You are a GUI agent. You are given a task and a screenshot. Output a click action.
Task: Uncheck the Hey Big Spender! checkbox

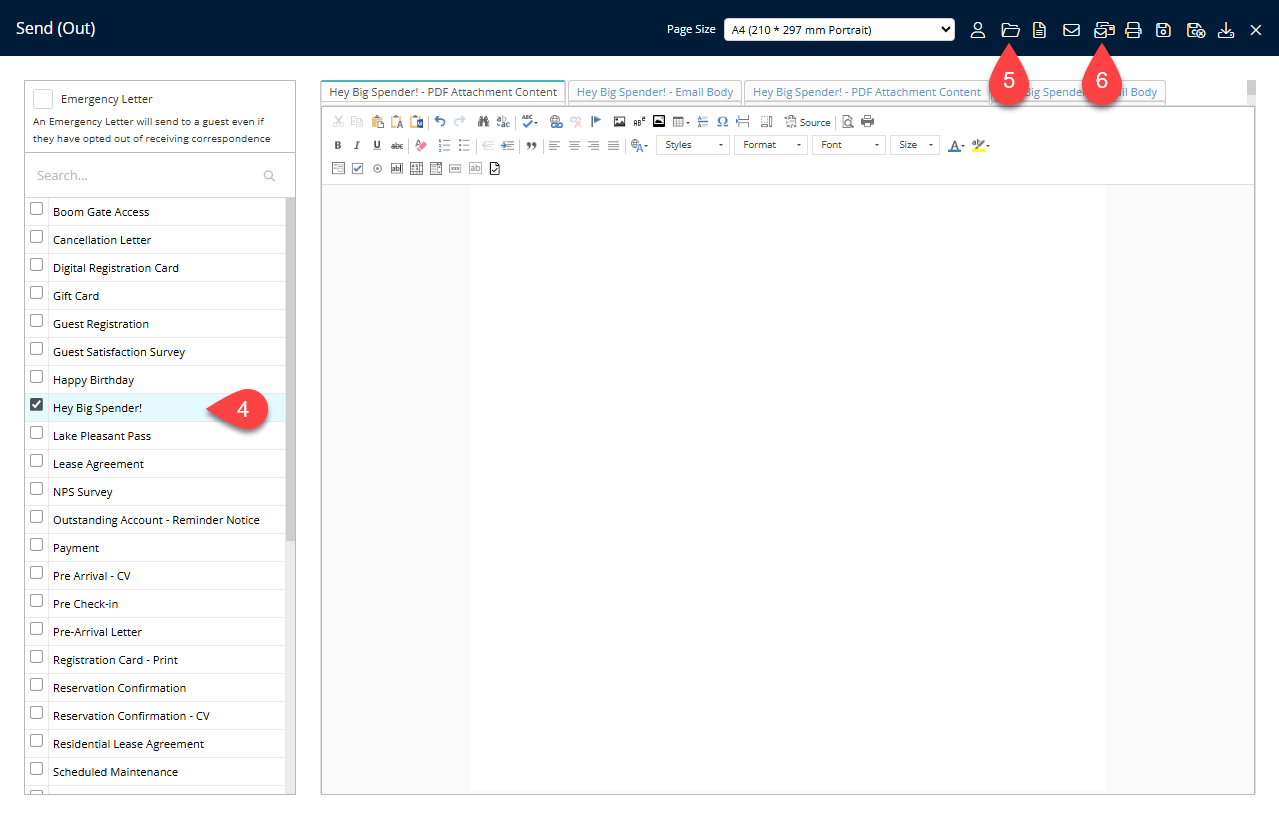pyautogui.click(x=37, y=405)
